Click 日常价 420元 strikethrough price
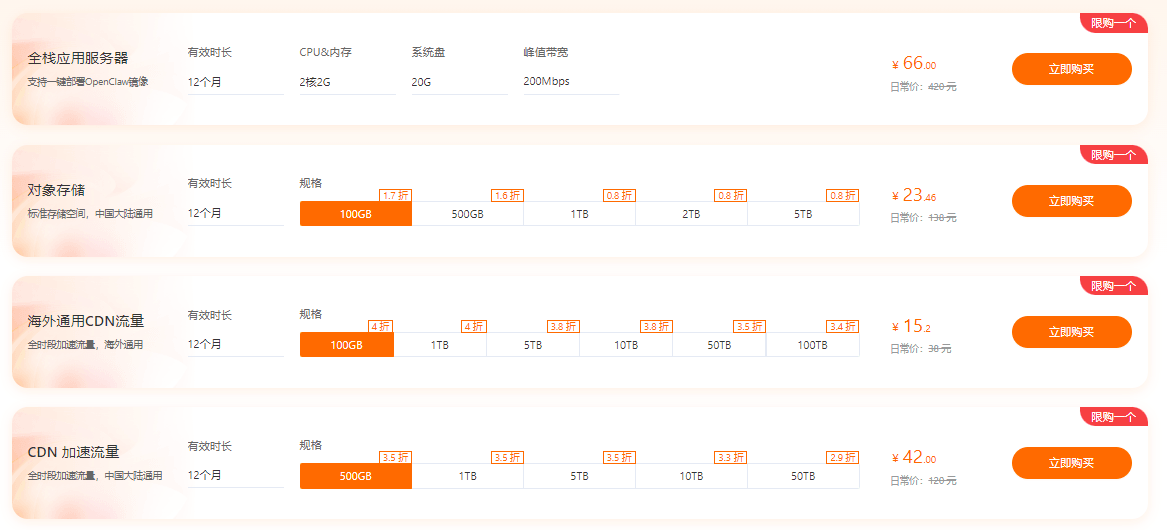The width and height of the screenshot is (1167, 530). point(923,86)
